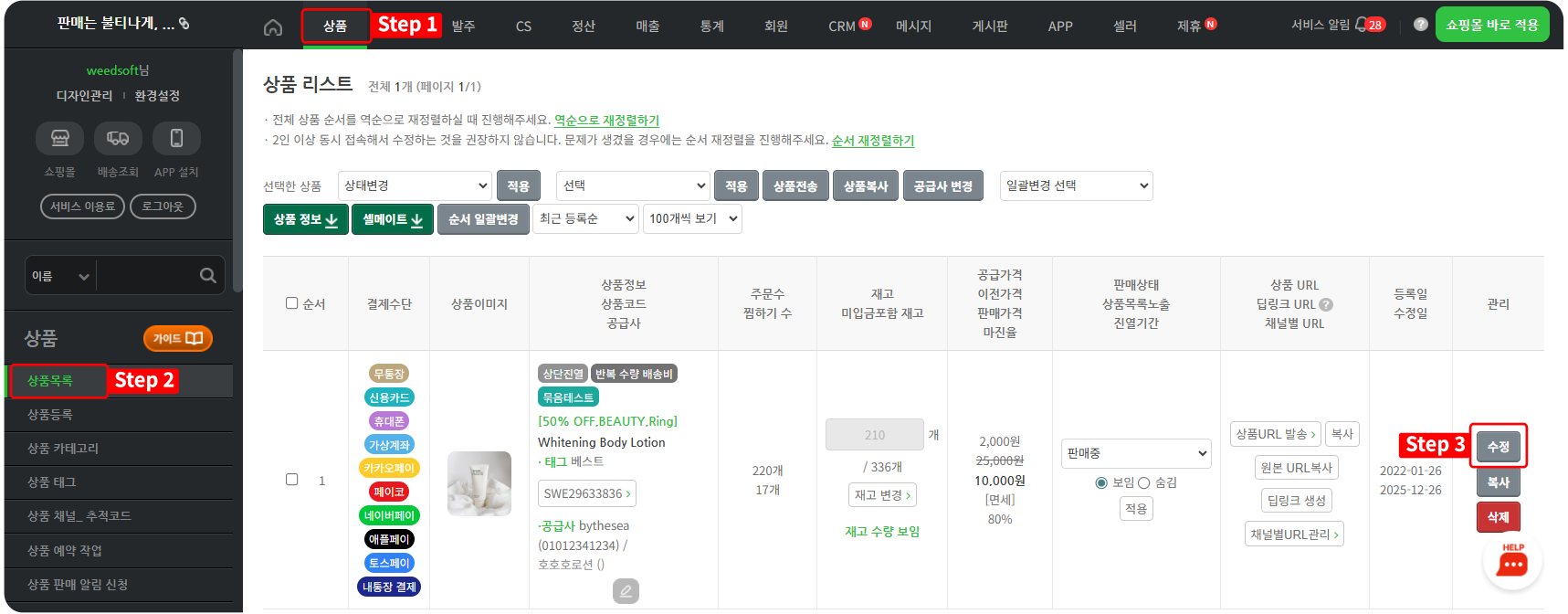Screen dimensions: 1568x614
Task: Open the 게시판 top menu
Action: tap(990, 26)
